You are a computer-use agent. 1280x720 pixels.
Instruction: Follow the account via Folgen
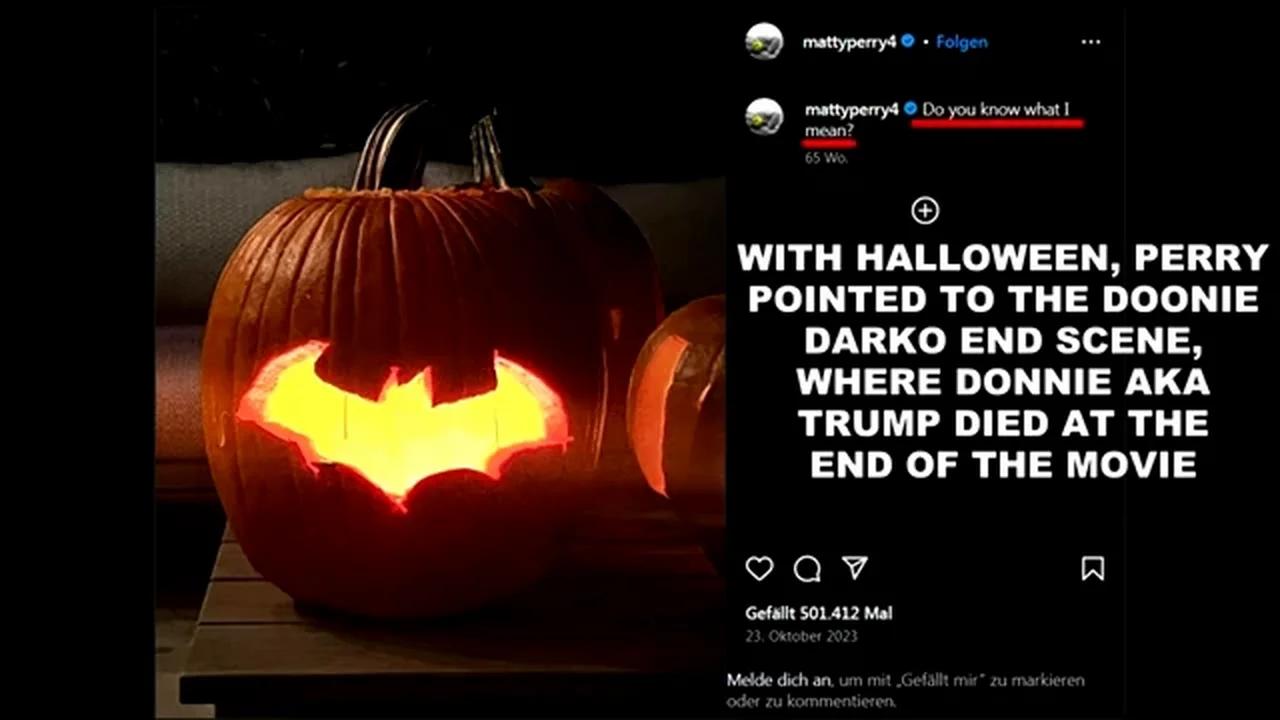[x=962, y=42]
